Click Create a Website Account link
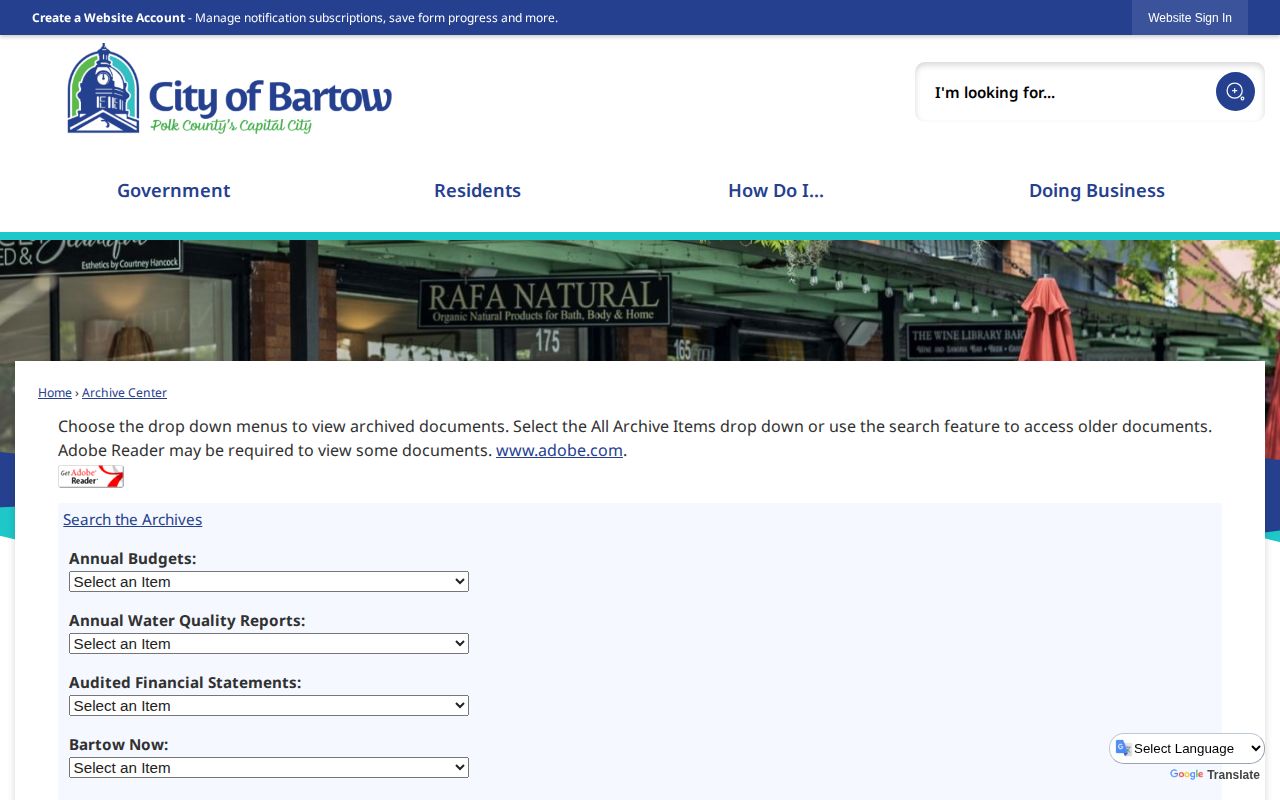The width and height of the screenshot is (1280, 800). tap(108, 18)
